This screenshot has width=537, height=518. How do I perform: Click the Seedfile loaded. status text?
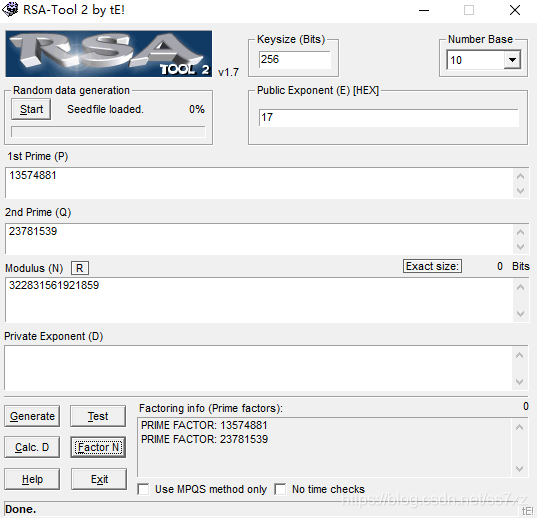(105, 109)
